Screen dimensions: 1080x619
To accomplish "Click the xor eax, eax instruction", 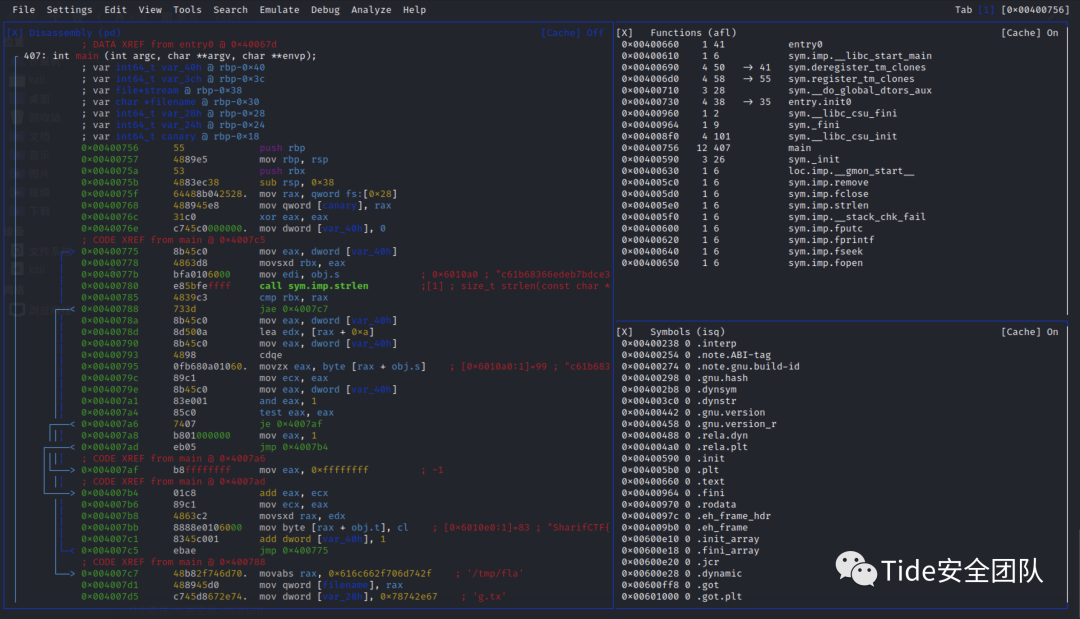I will pyautogui.click(x=293, y=217).
